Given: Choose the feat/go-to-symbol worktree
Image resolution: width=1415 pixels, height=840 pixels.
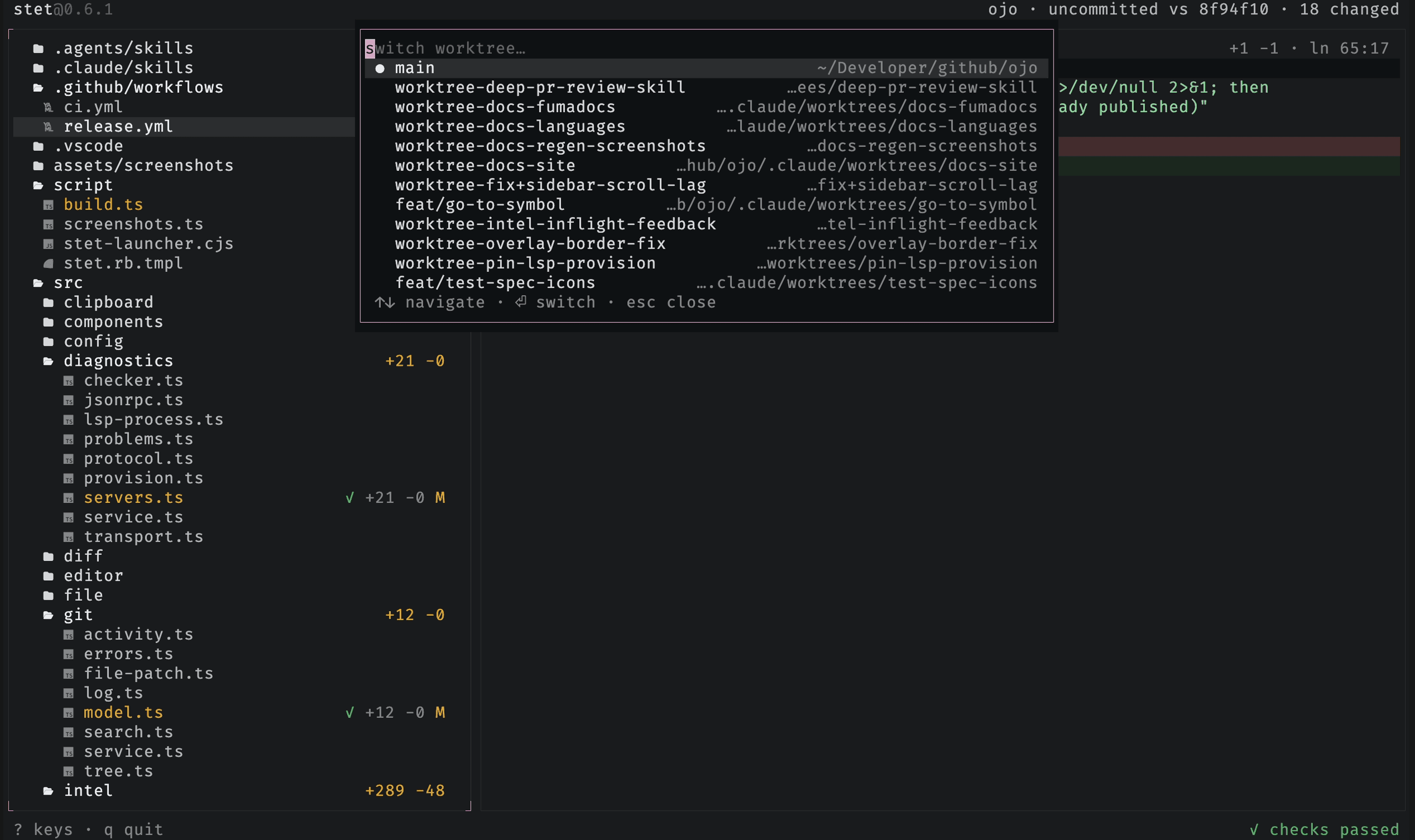Looking at the screenshot, I should pos(706,205).
